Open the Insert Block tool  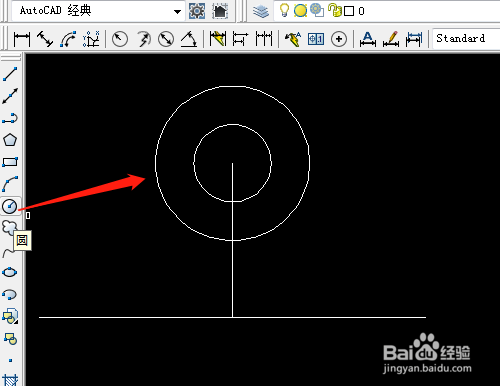click(x=10, y=316)
